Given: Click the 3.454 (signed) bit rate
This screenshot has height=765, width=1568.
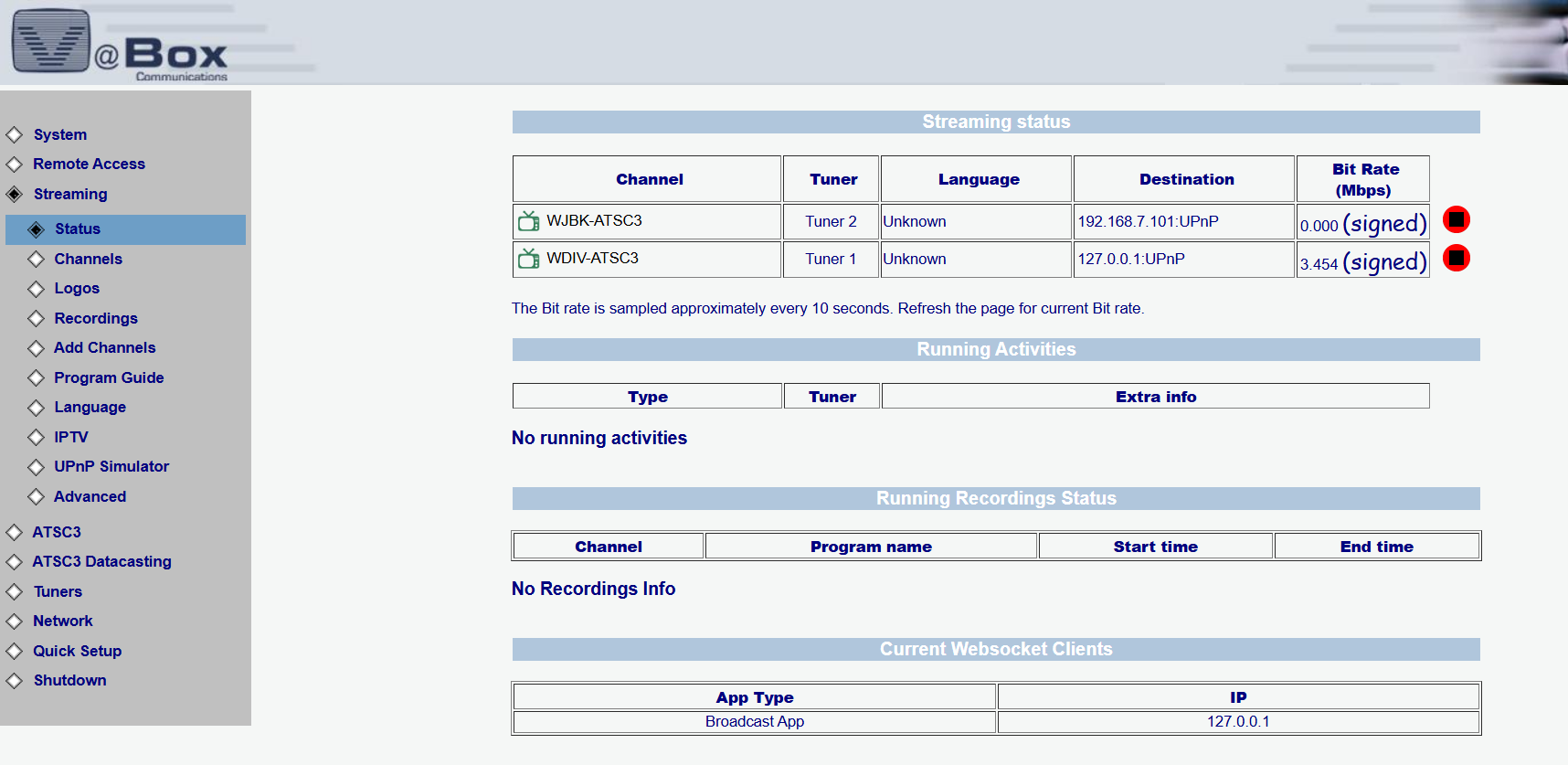Looking at the screenshot, I should pyautogui.click(x=1362, y=262).
